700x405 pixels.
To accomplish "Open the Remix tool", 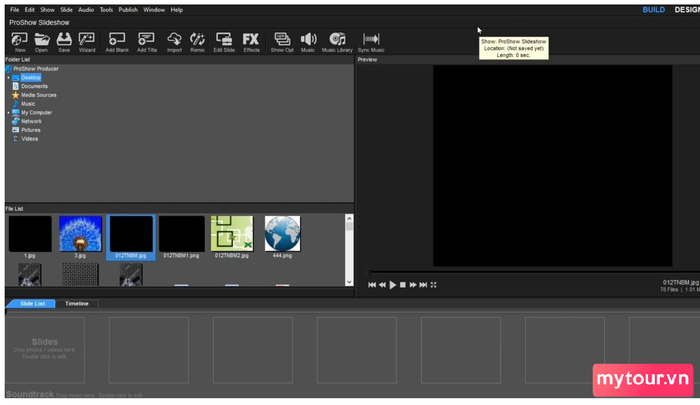I will [197, 42].
